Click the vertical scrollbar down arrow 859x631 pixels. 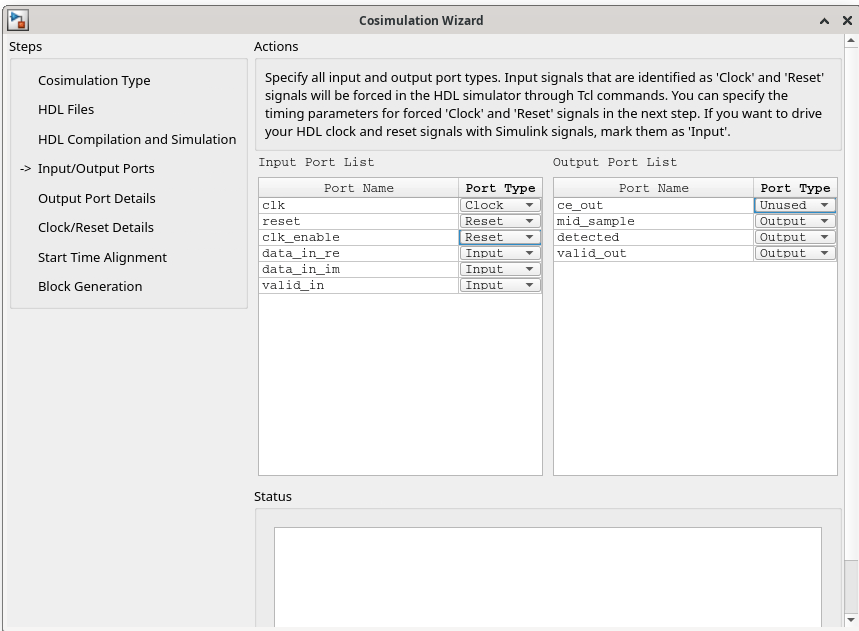coord(851,620)
